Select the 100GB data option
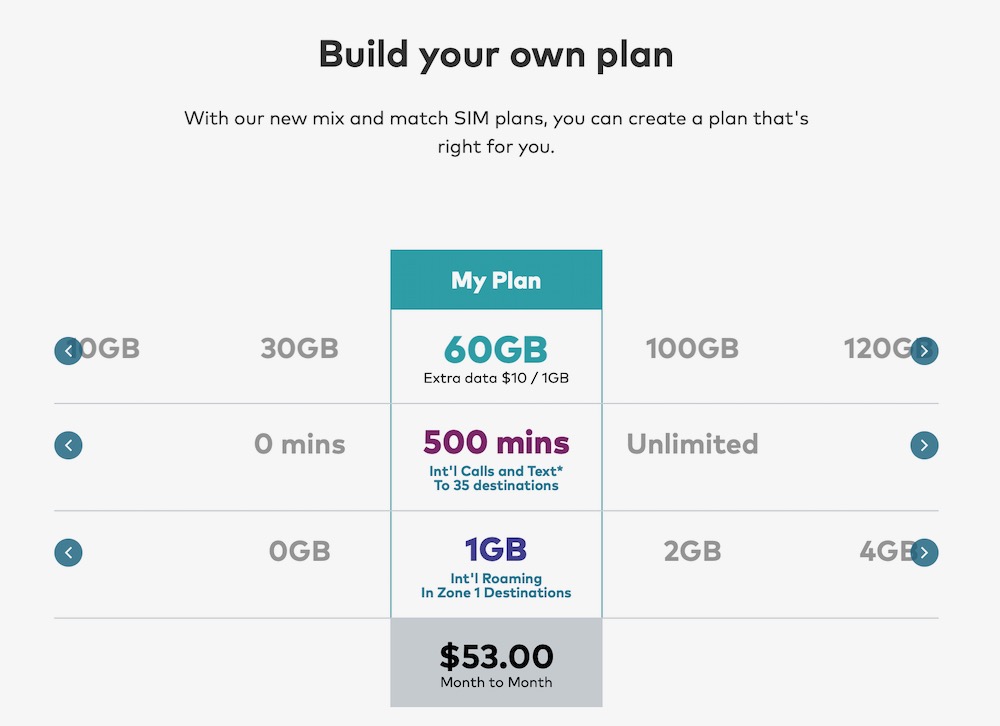Screen dimensions: 1000x726 pos(692,350)
